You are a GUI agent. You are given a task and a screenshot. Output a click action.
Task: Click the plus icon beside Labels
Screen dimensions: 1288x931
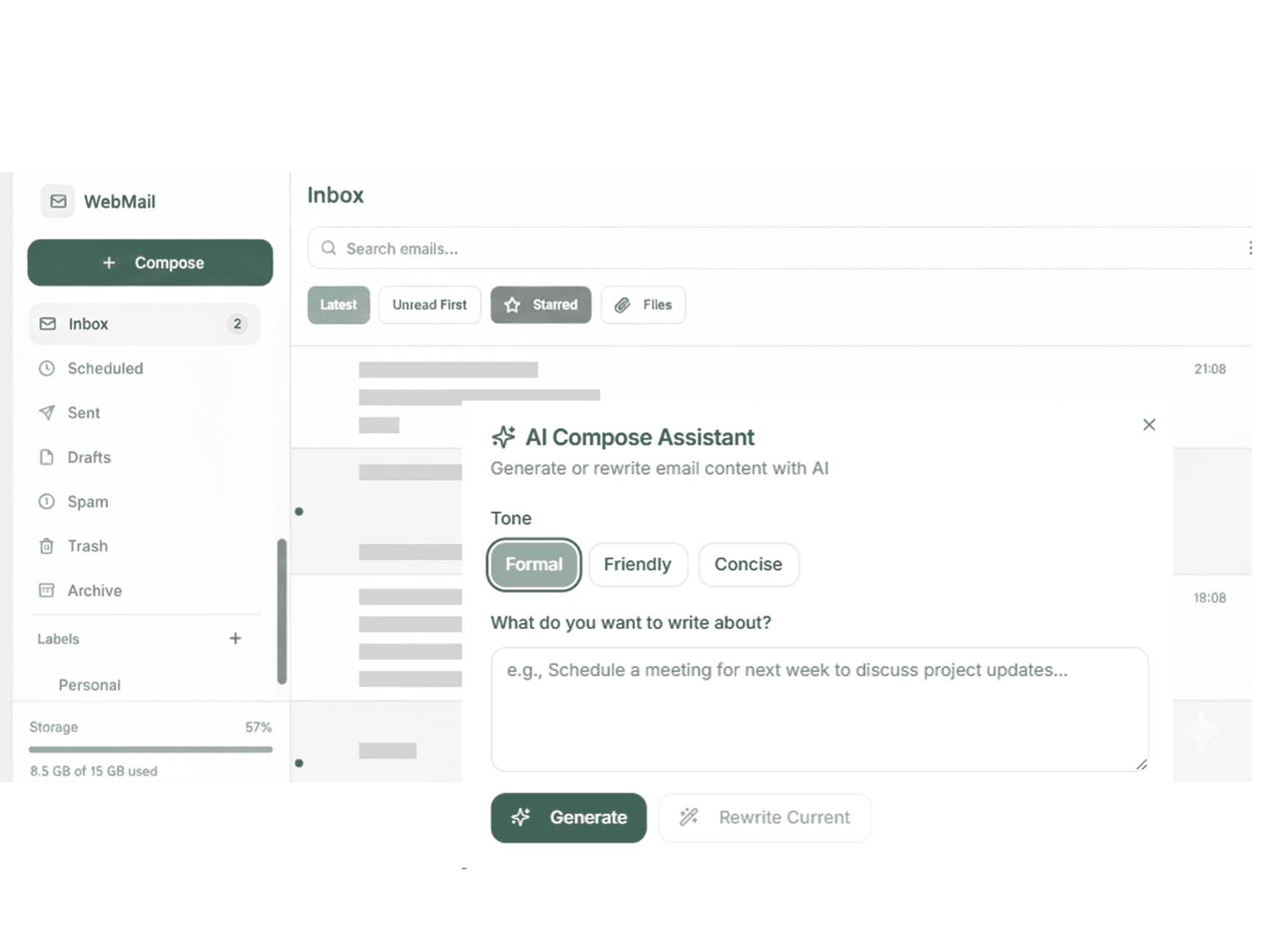click(x=235, y=639)
